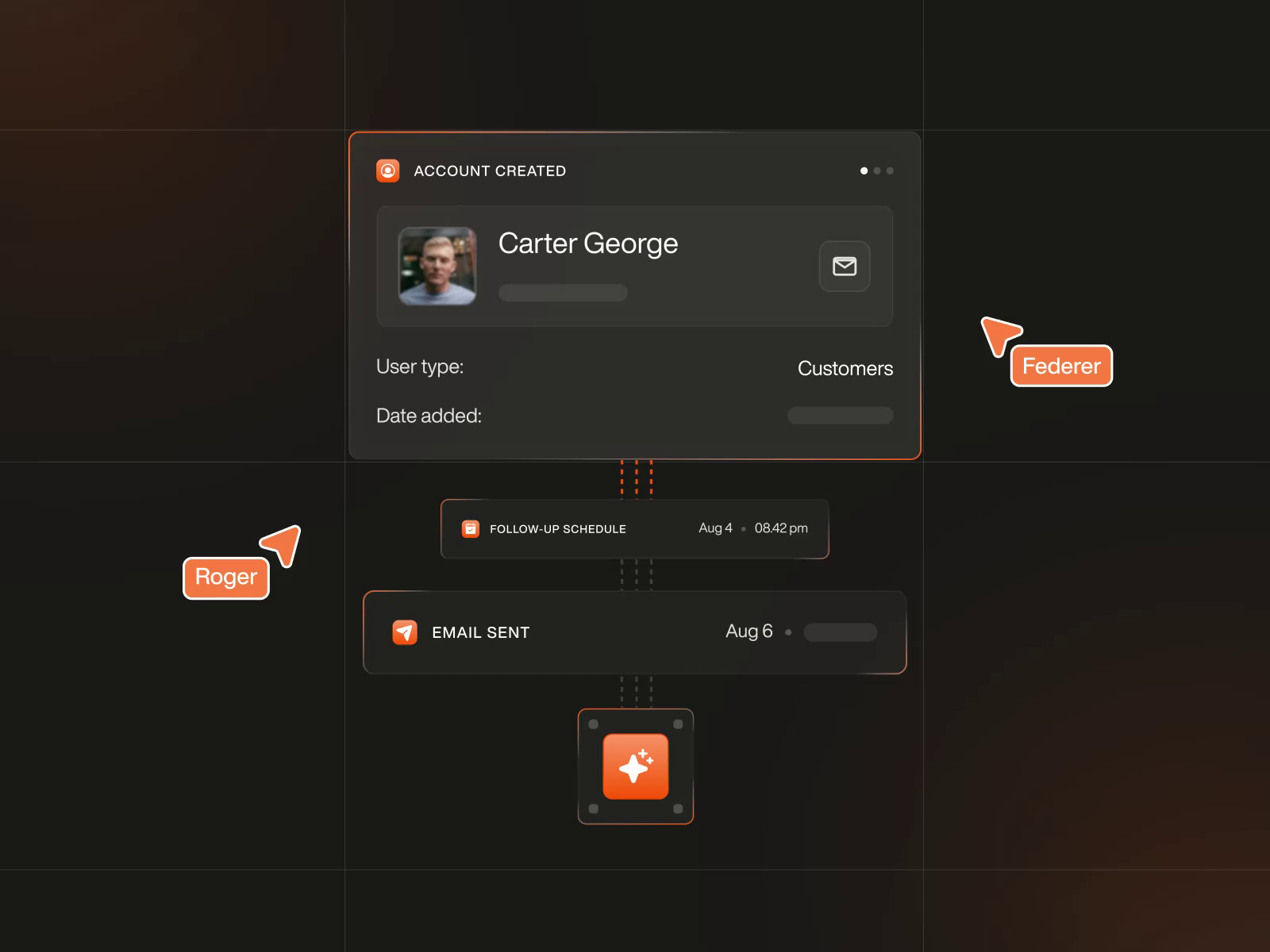Click the Carter George name
The height and width of the screenshot is (952, 1270).
[588, 244]
